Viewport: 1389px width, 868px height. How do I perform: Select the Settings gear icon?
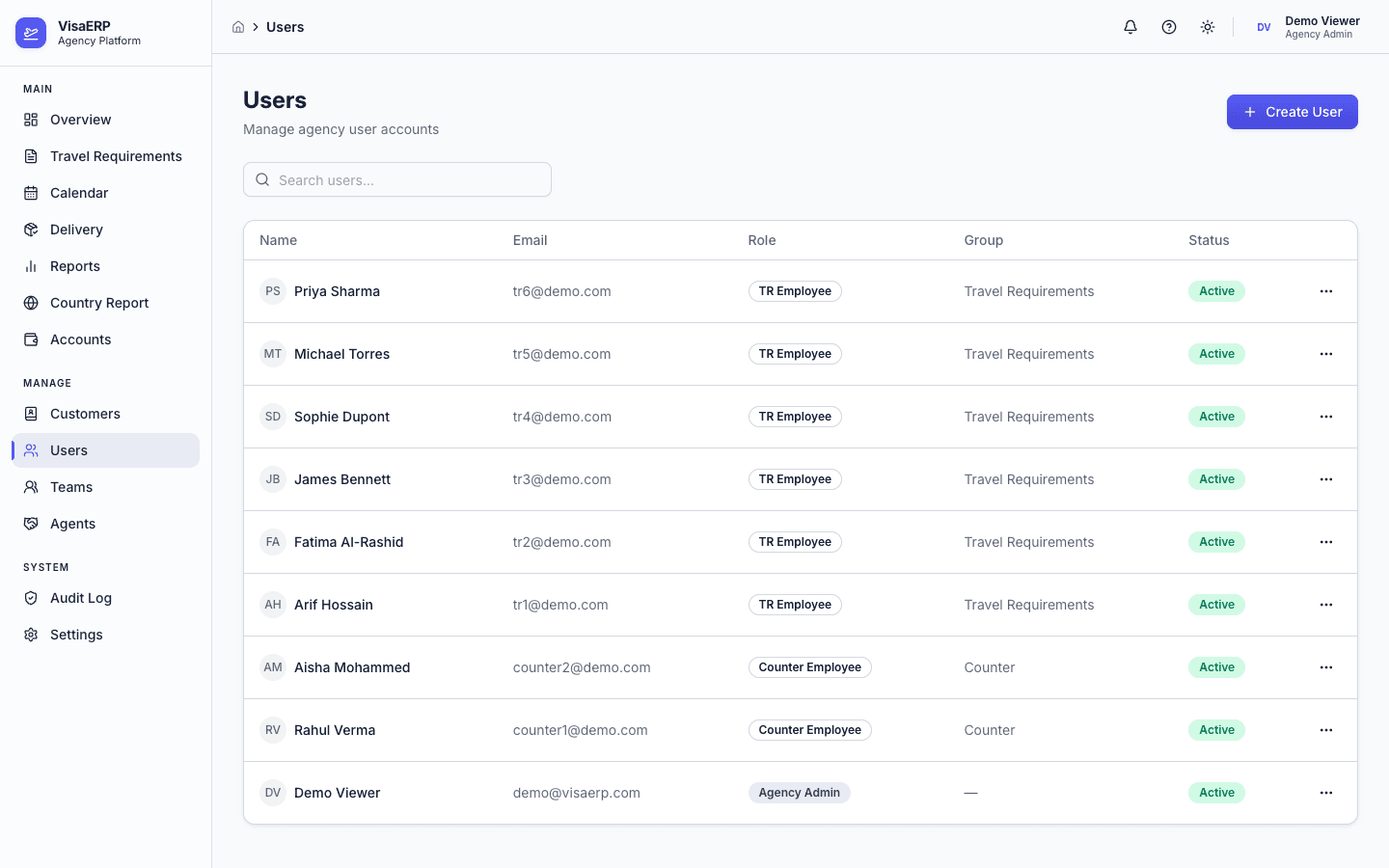click(30, 635)
